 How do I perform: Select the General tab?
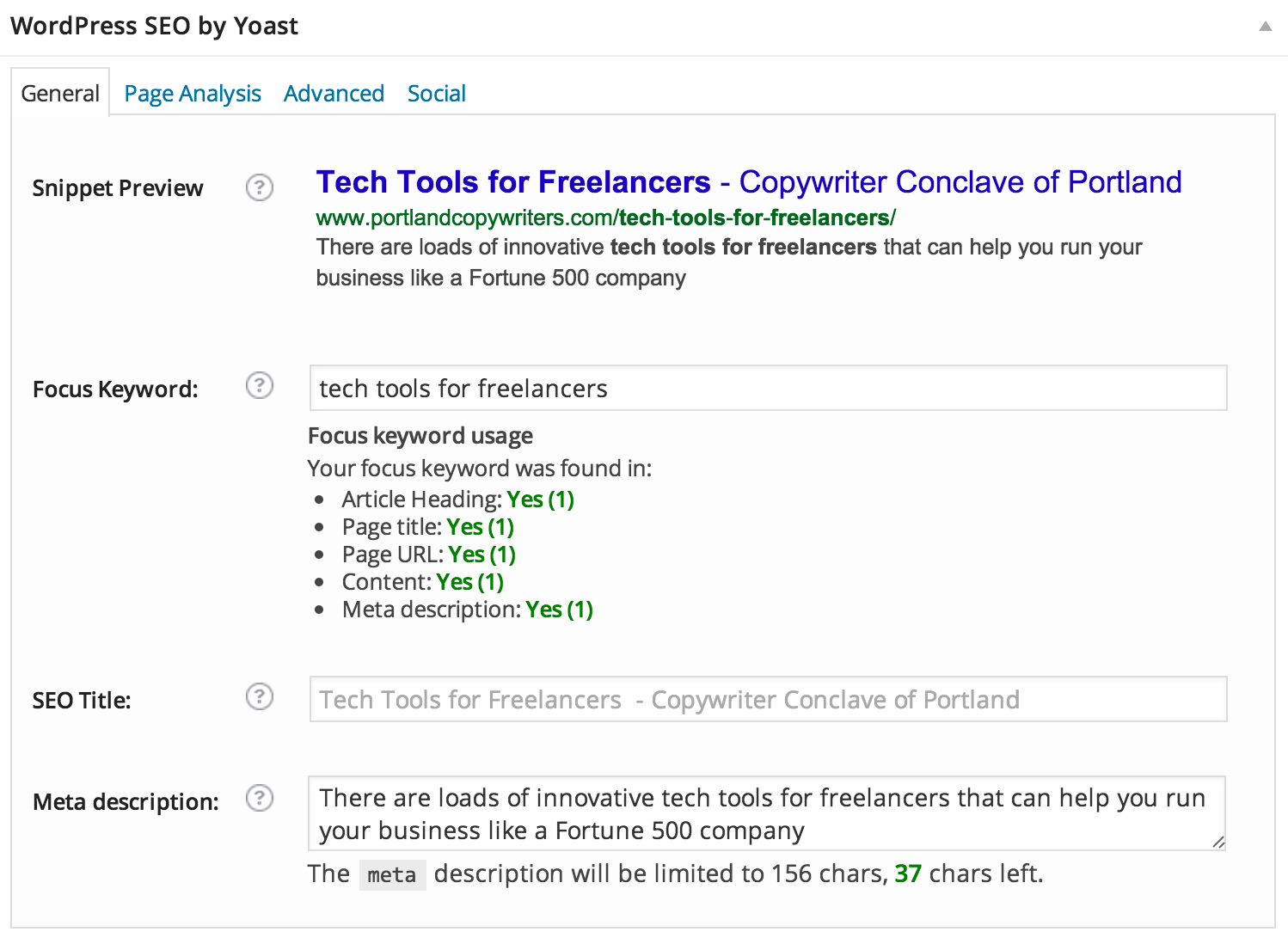[x=60, y=93]
